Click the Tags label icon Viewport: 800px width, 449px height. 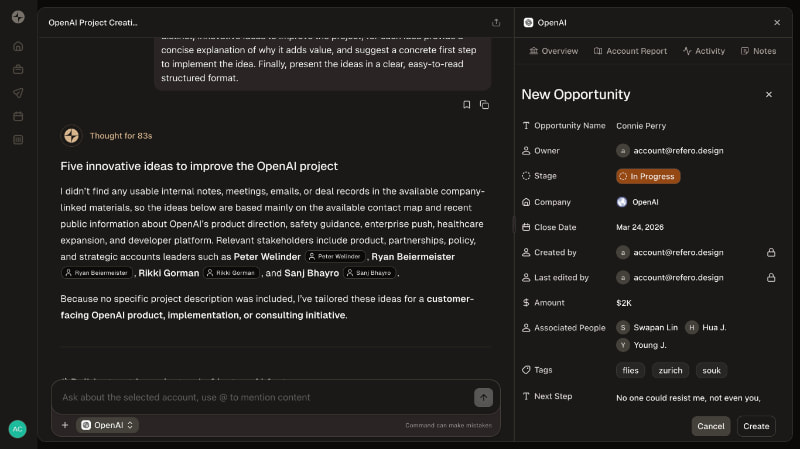click(526, 370)
